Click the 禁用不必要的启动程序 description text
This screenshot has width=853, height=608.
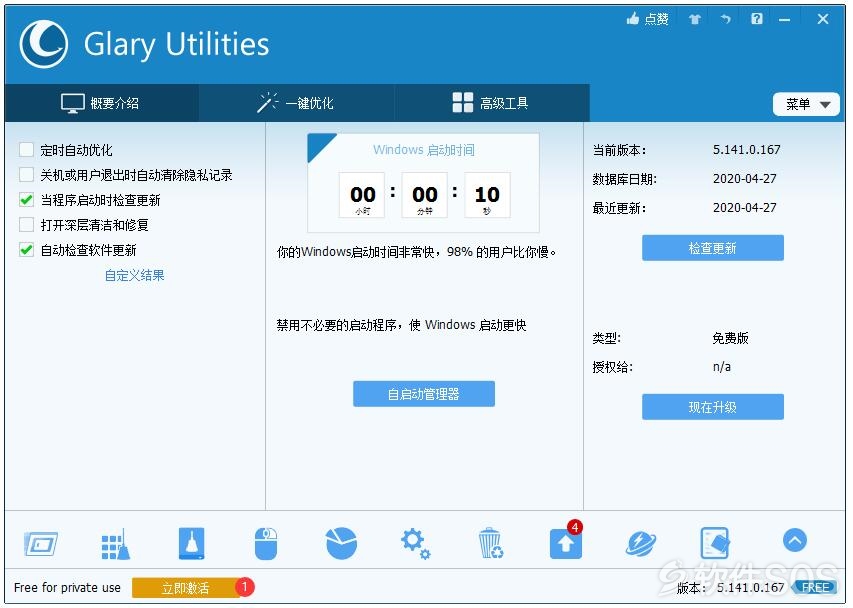coord(401,325)
